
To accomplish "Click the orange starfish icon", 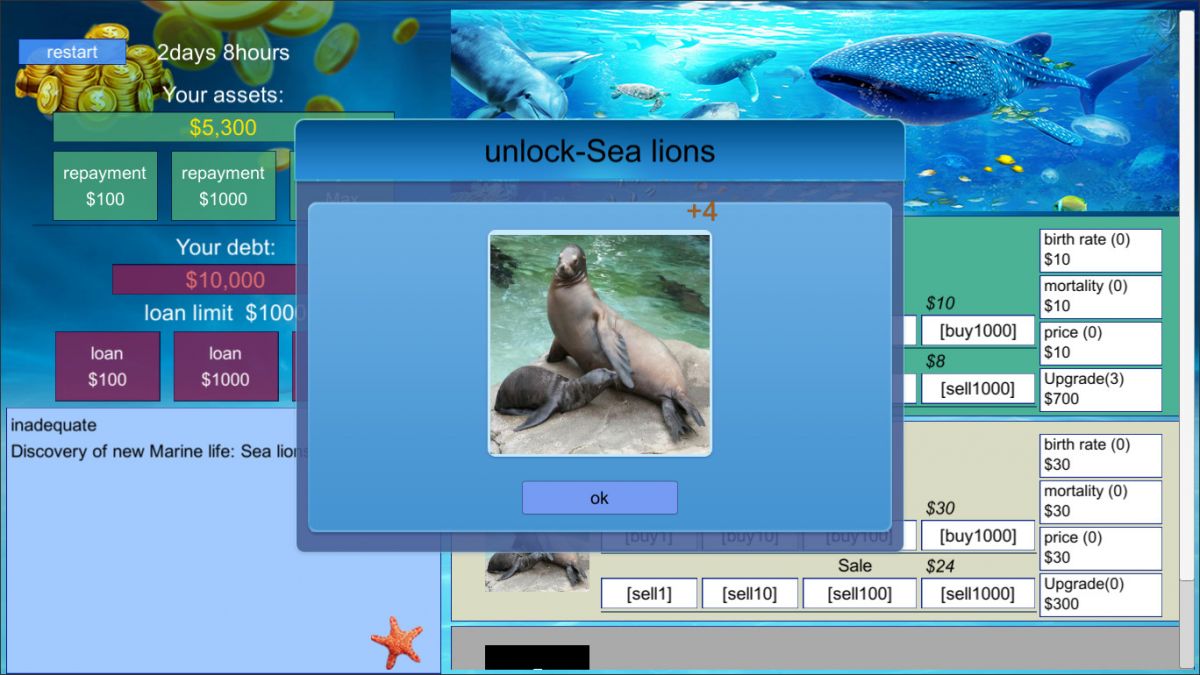I will tap(397, 642).
